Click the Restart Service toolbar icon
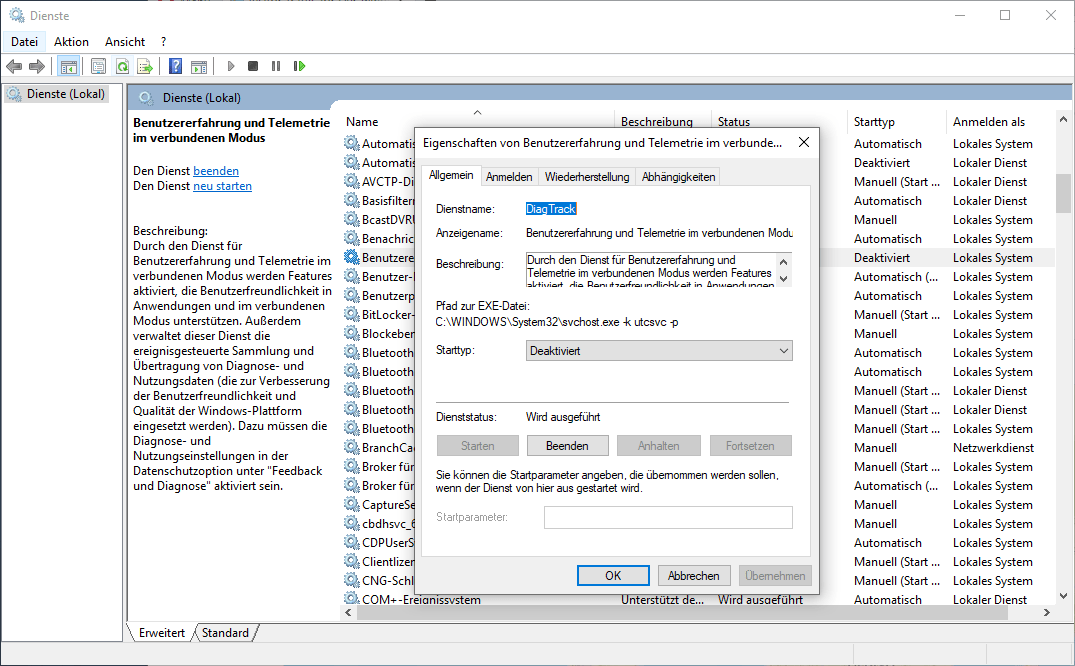Screen dimensions: 1075x666 (x=299, y=66)
